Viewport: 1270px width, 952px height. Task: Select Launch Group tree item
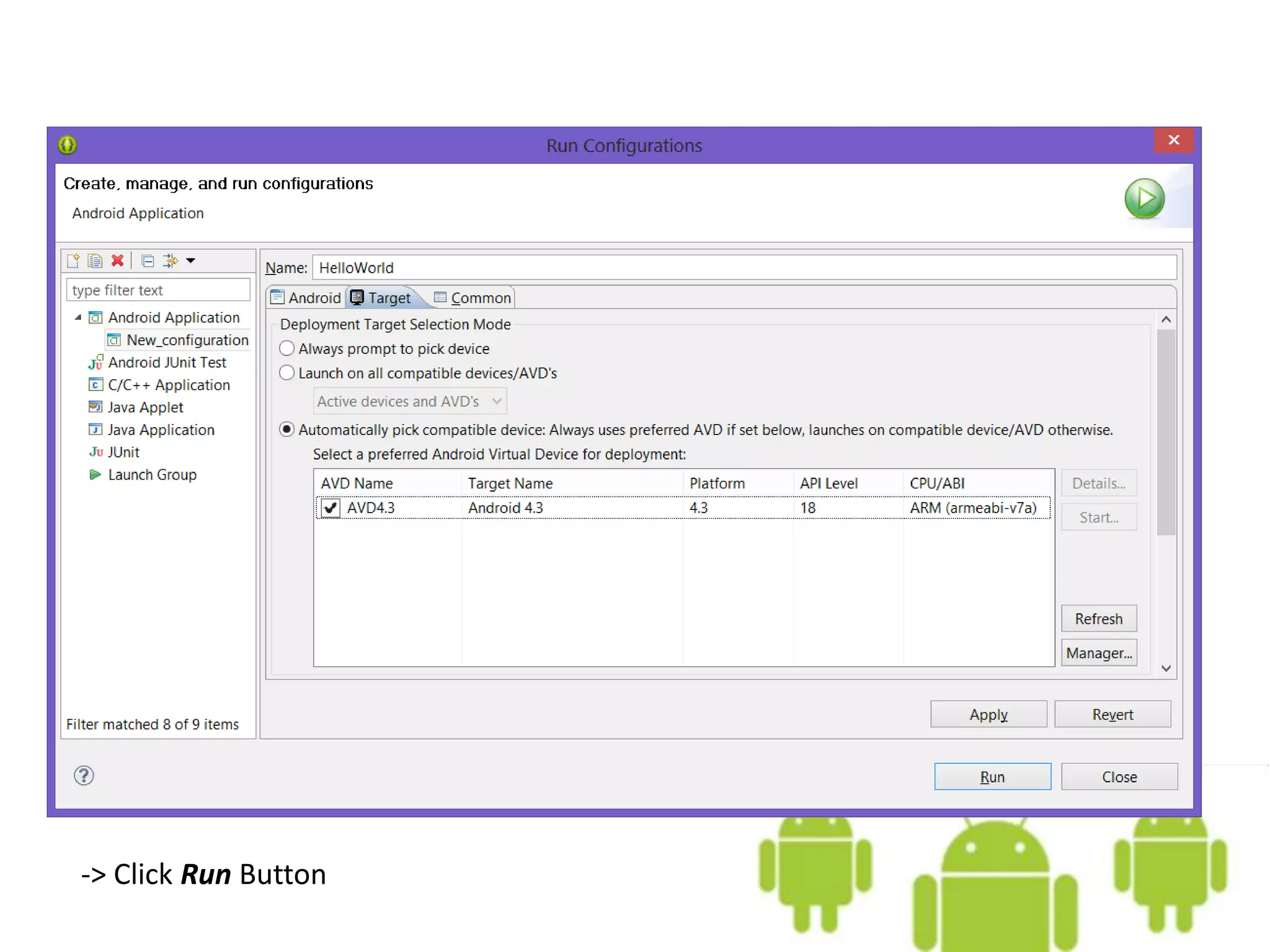coord(152,475)
